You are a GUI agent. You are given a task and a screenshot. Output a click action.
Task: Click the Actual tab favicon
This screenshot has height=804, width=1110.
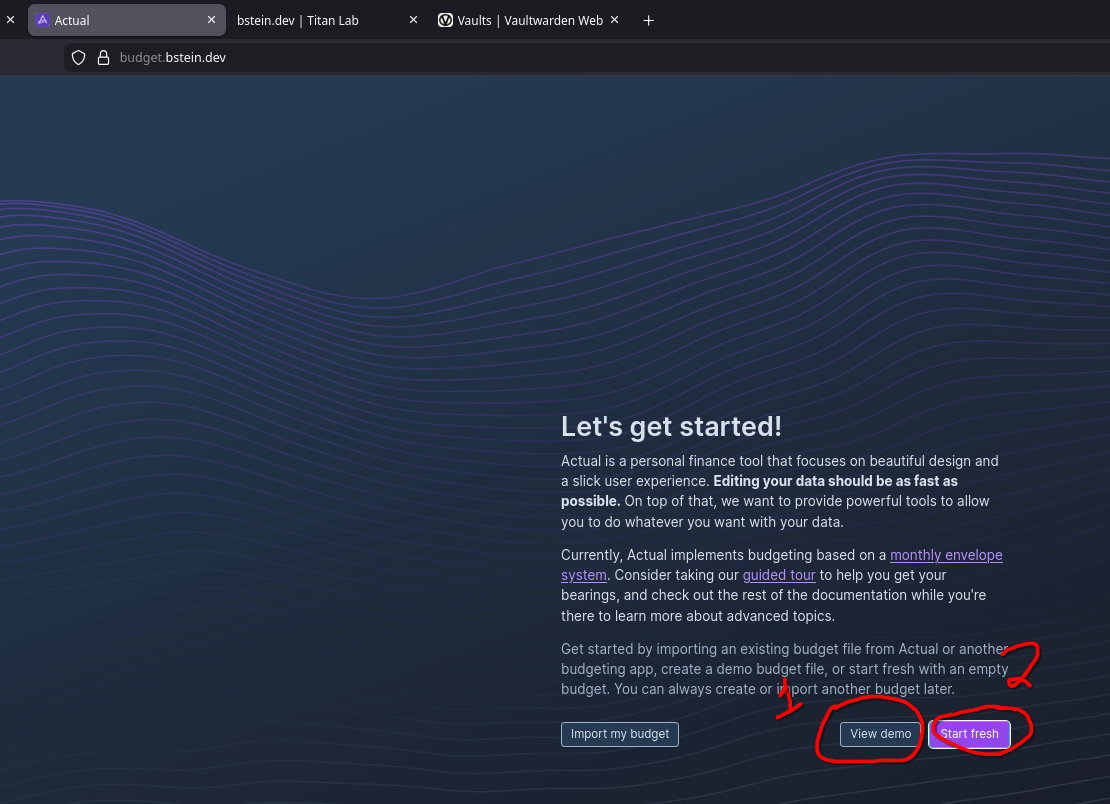tap(42, 20)
